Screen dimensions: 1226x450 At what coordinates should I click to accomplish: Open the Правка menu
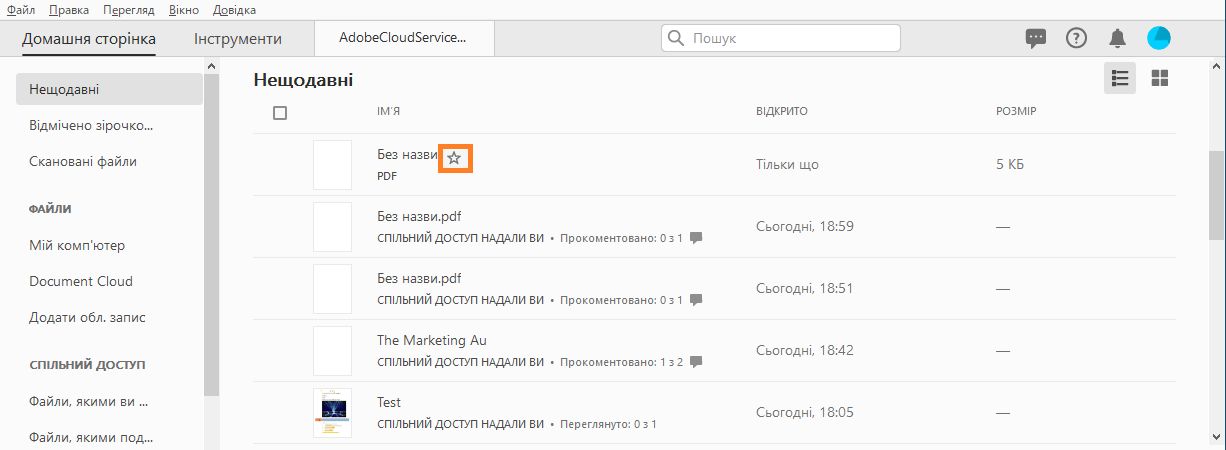tap(69, 10)
